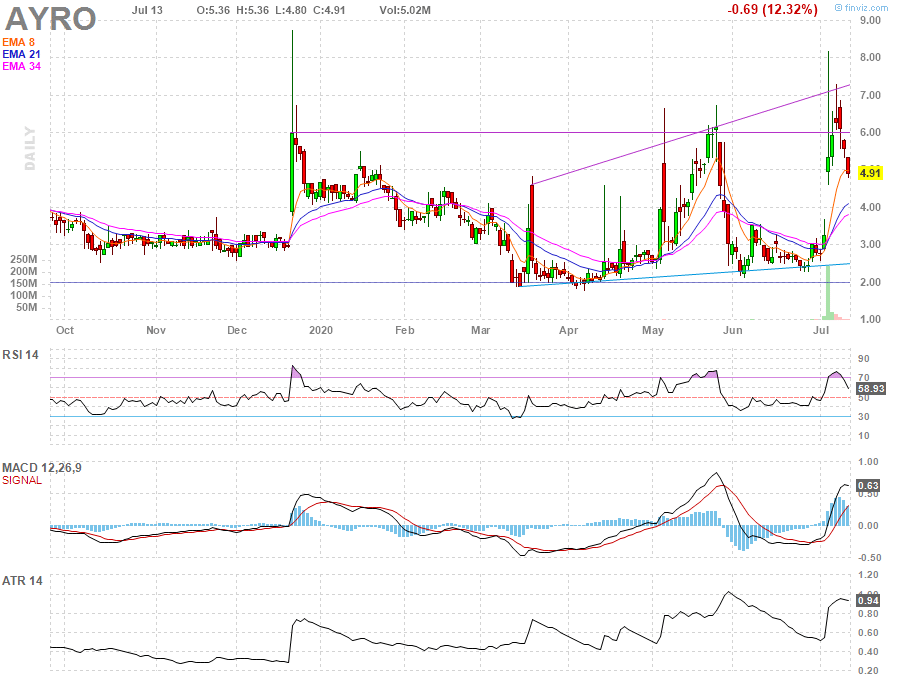Click the ATR 14 indicator title
Screen dimensions: 900x679
point(22,581)
